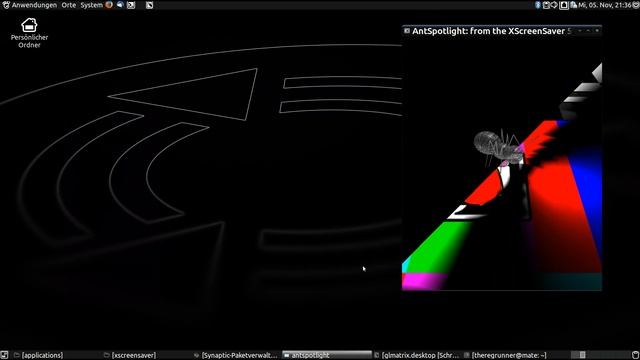640x360 pixels.
Task: Click the show desktop button in taskbar
Action: coord(4,355)
